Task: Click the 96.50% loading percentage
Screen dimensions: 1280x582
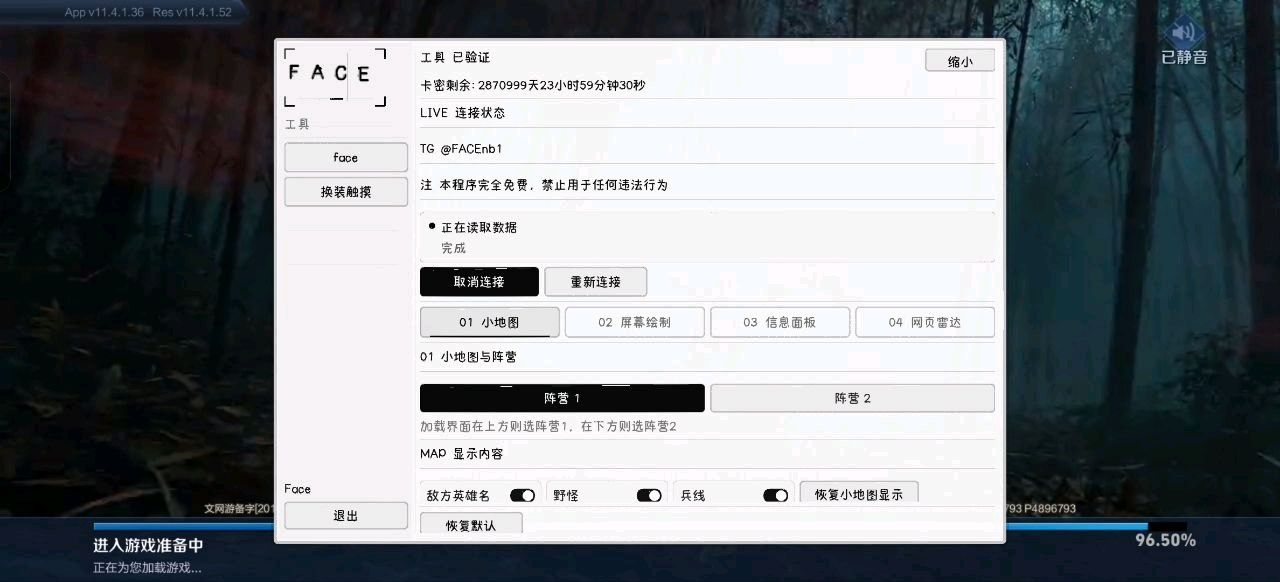Action: coord(1165,540)
